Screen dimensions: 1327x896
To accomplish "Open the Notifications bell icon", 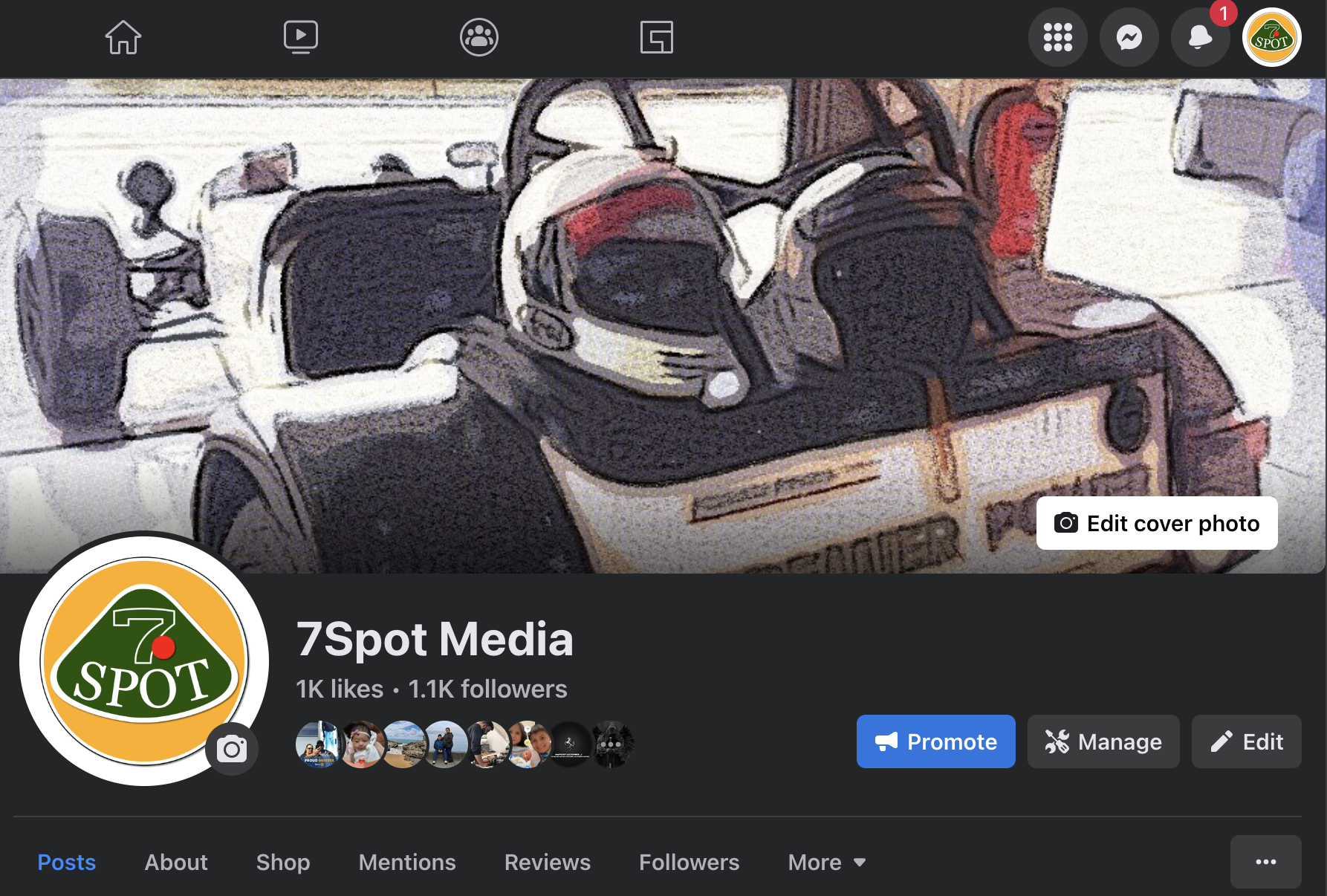I will 1200,37.
